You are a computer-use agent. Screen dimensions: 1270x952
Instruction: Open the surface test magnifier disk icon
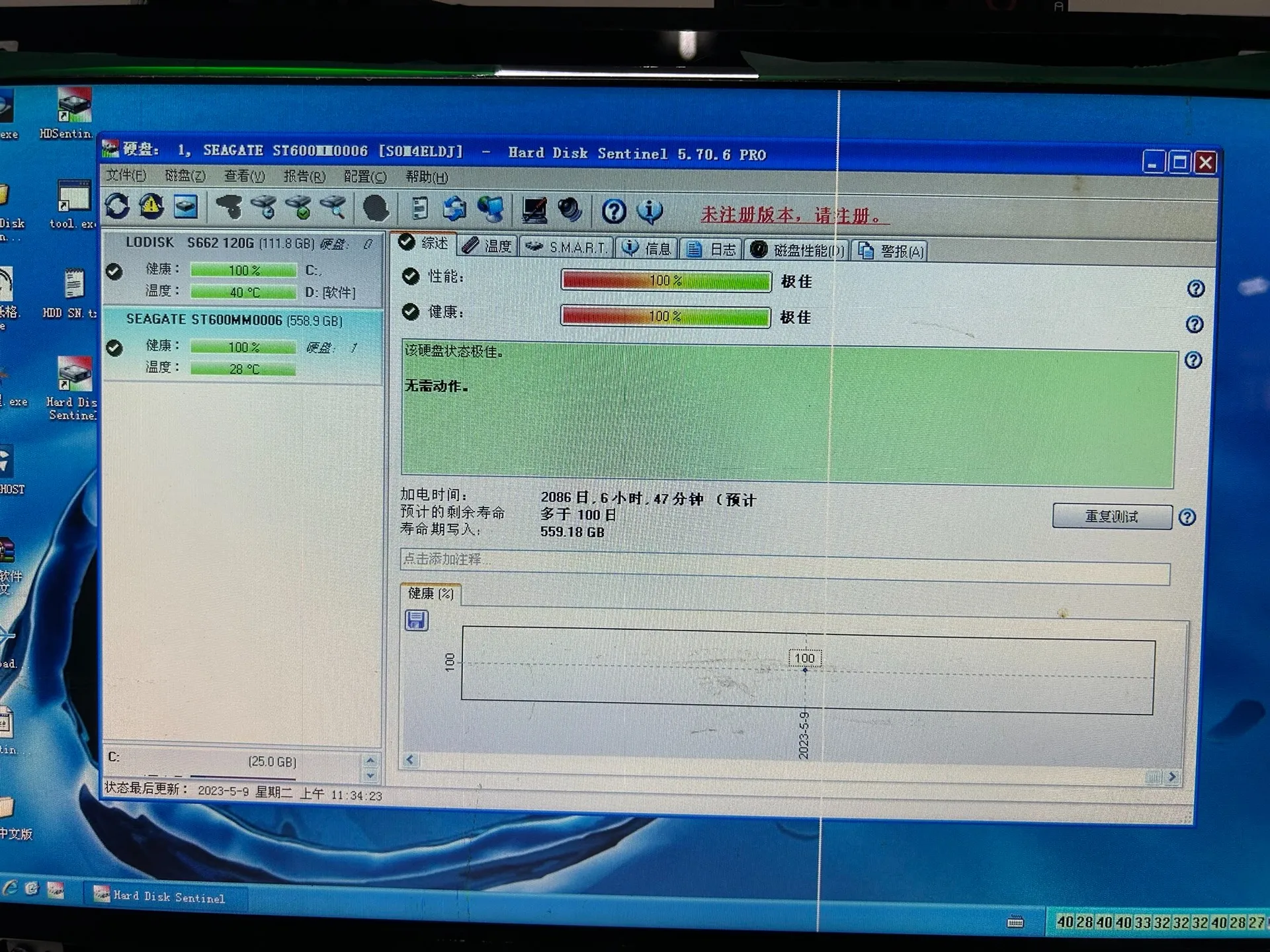[x=333, y=208]
